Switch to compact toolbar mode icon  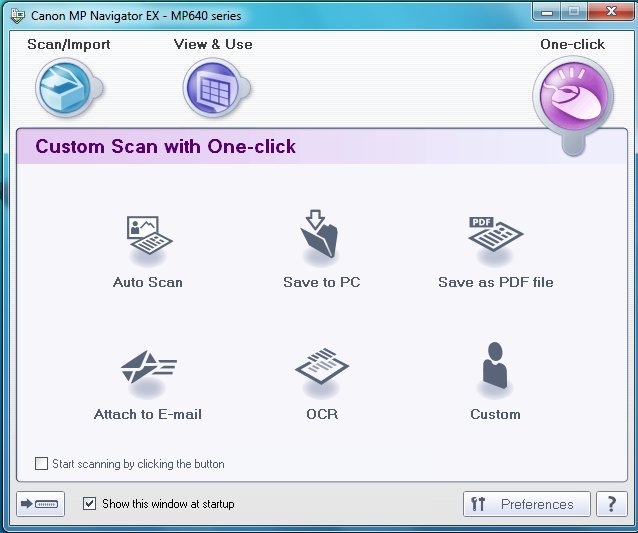point(41,504)
